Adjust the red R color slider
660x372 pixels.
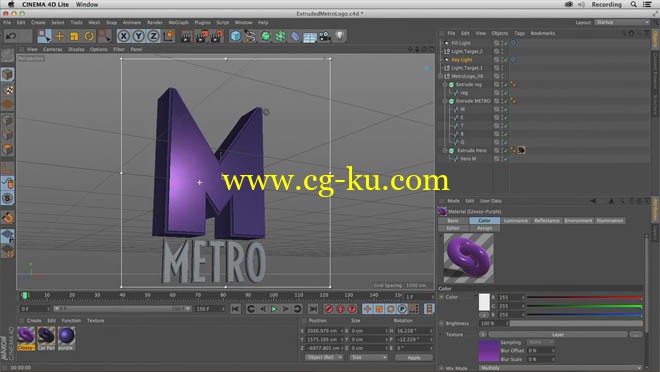pyautogui.click(x=585, y=298)
